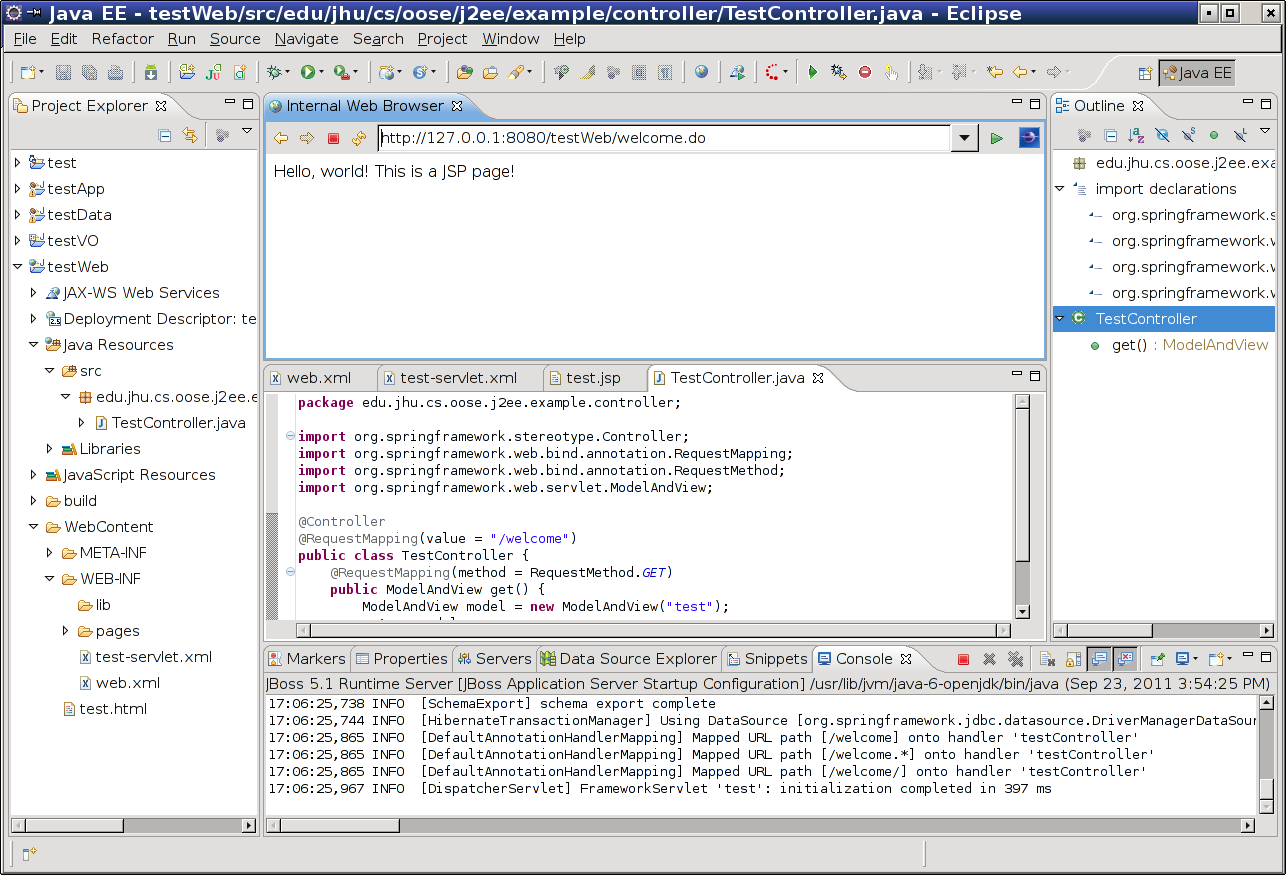Click the browser Back arrow icon
The width and height of the screenshot is (1286, 875).
[281, 138]
